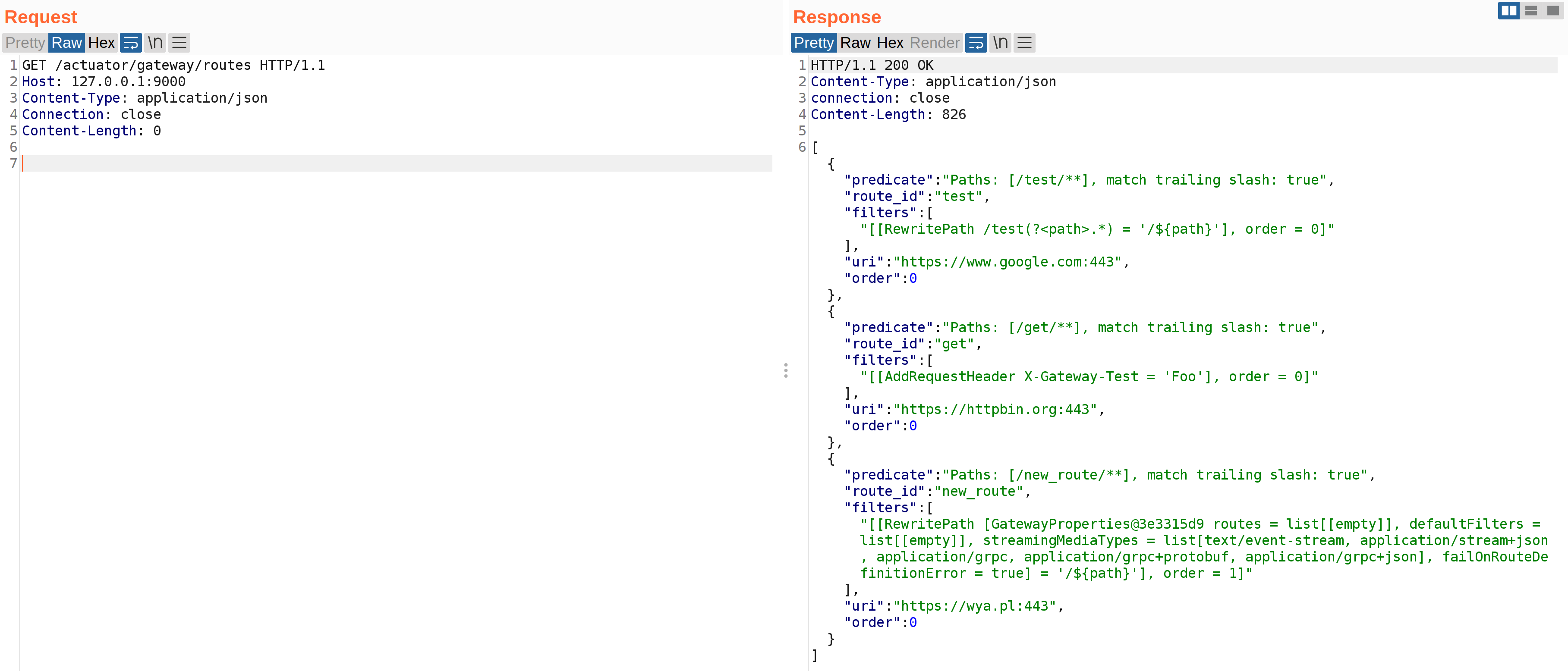Select the Raw tab in Request
The width and height of the screenshot is (1568, 671).
click(x=66, y=43)
